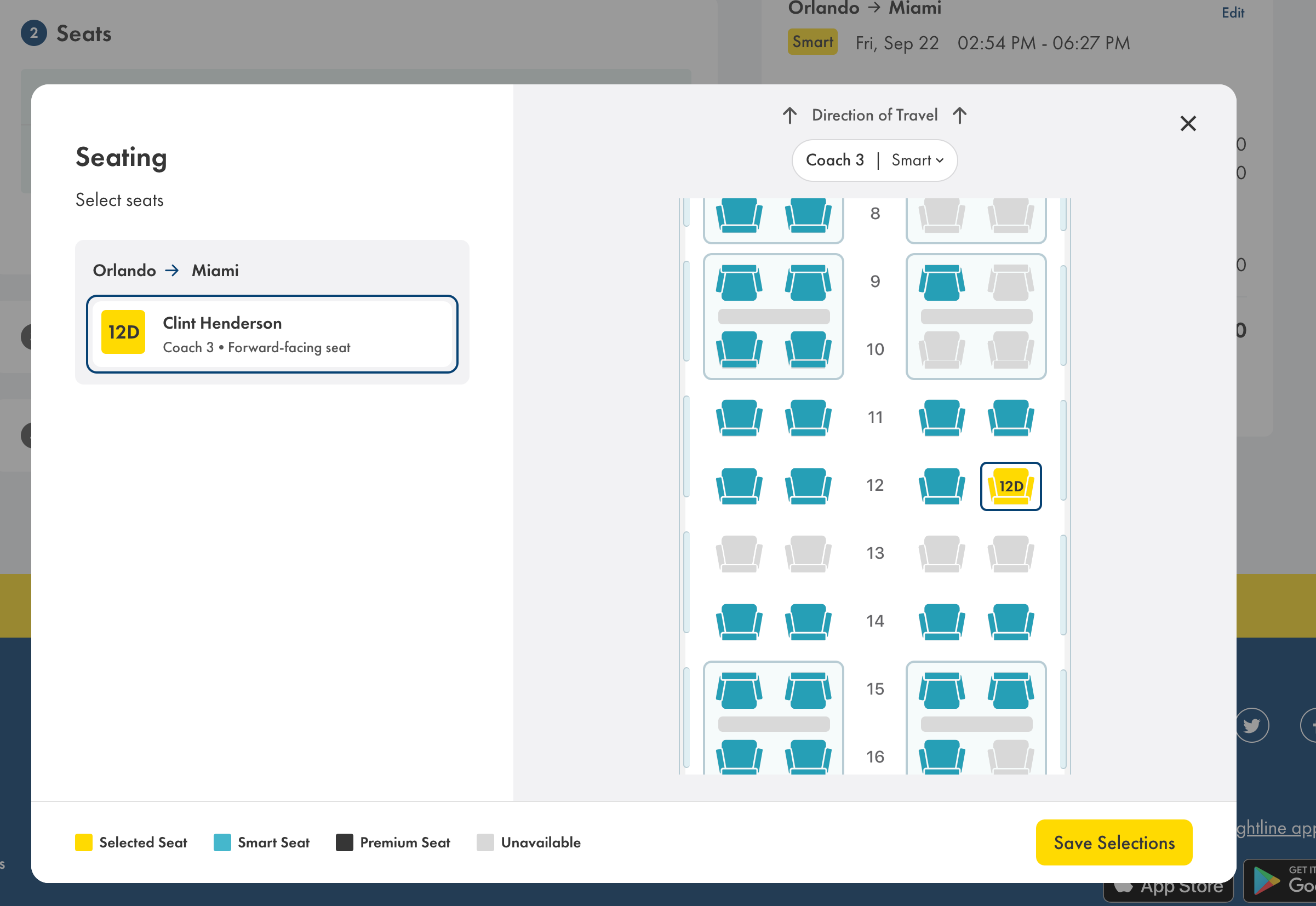1316x906 pixels.
Task: Click the 12D badge on the passenger card
Action: pos(123,332)
